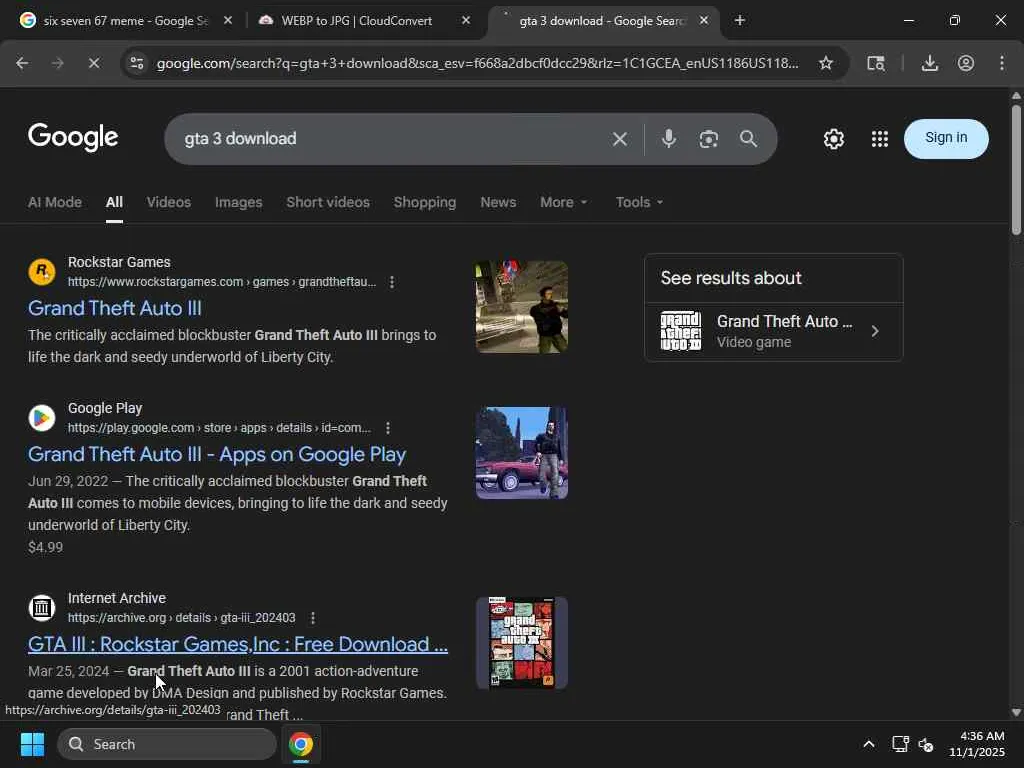Switch to six seven 67 meme browser tab
This screenshot has height=768, width=1024.
coord(124,20)
